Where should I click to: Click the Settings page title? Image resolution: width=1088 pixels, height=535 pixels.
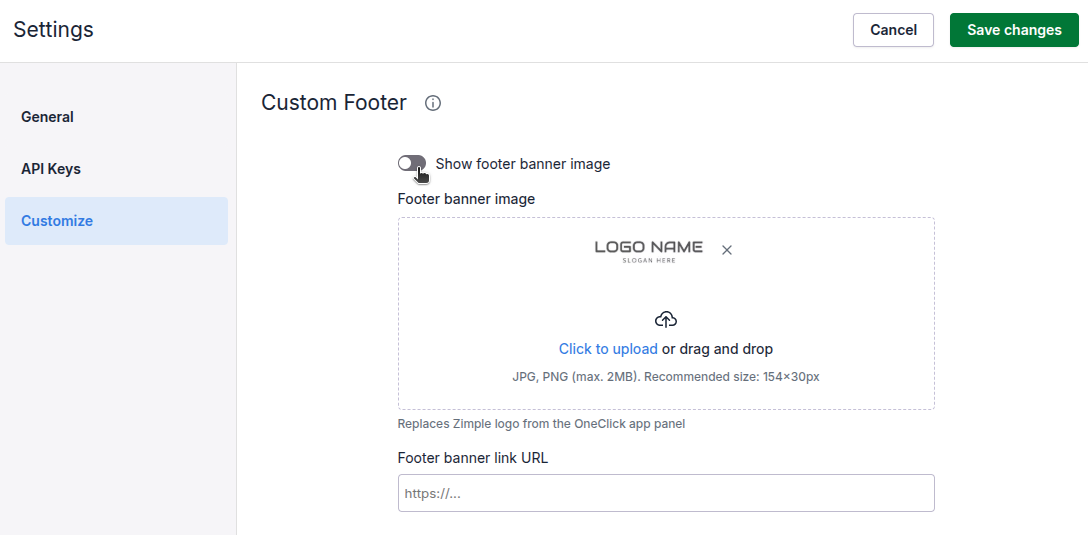click(53, 30)
